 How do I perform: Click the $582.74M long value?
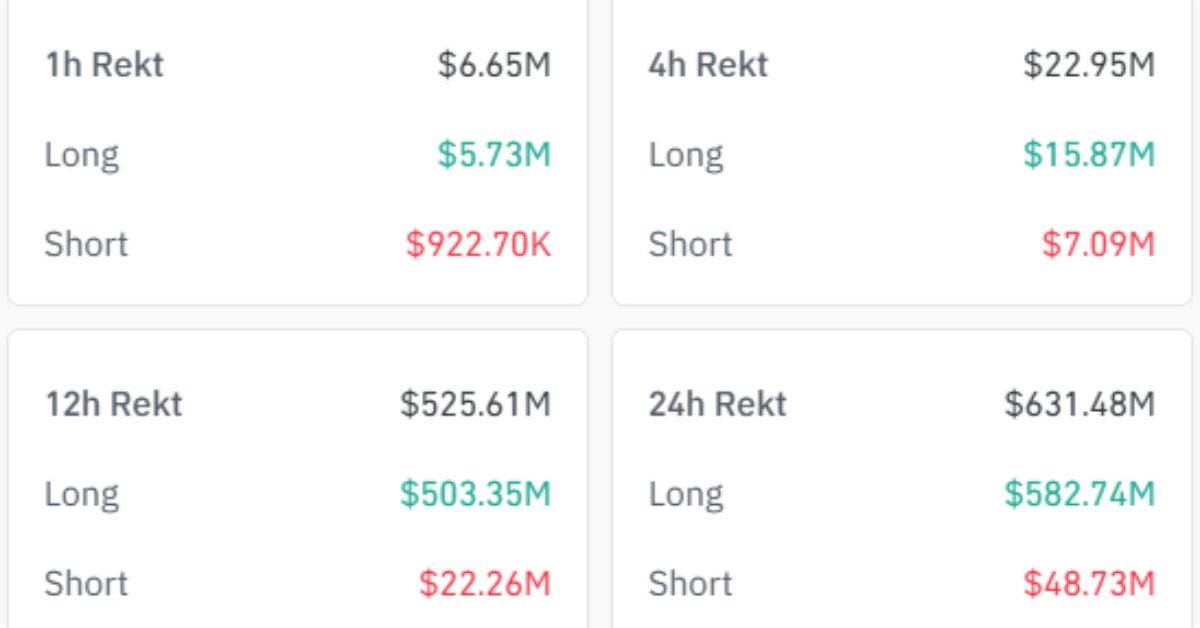1080,494
